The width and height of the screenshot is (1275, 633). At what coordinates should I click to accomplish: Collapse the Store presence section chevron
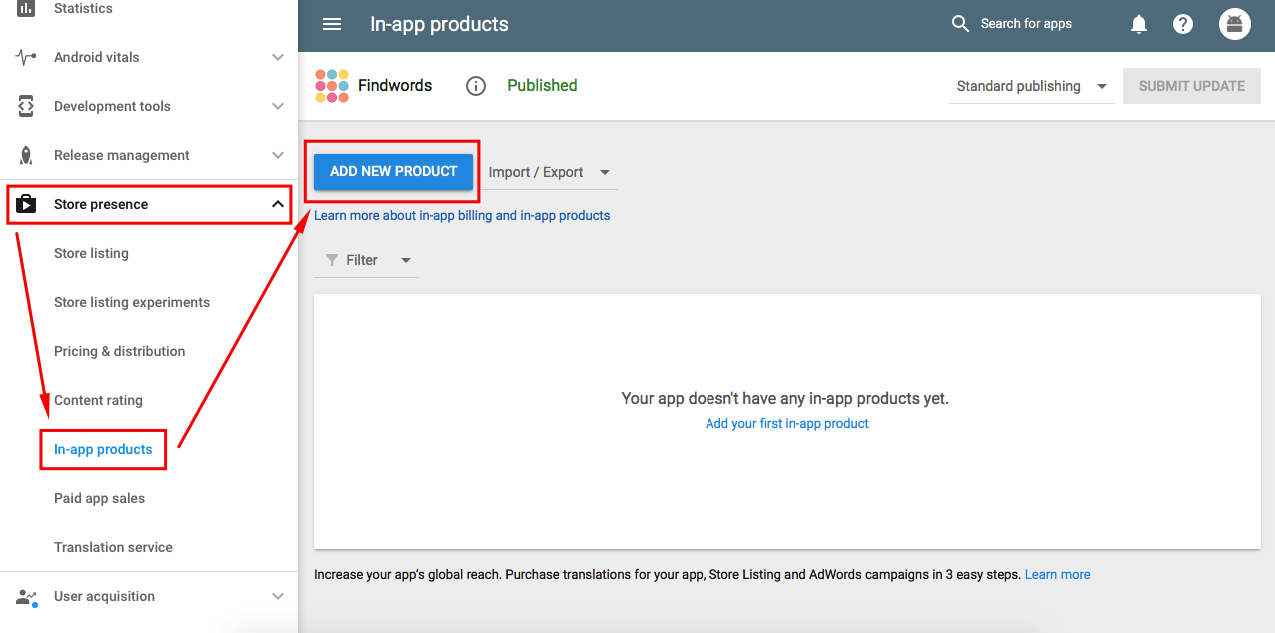coord(278,204)
